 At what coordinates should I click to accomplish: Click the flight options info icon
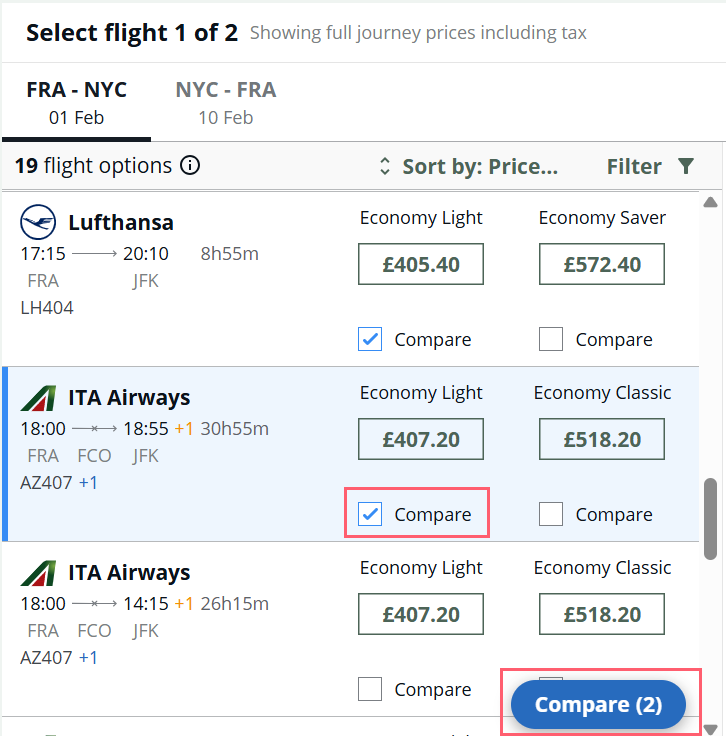pyautogui.click(x=190, y=165)
